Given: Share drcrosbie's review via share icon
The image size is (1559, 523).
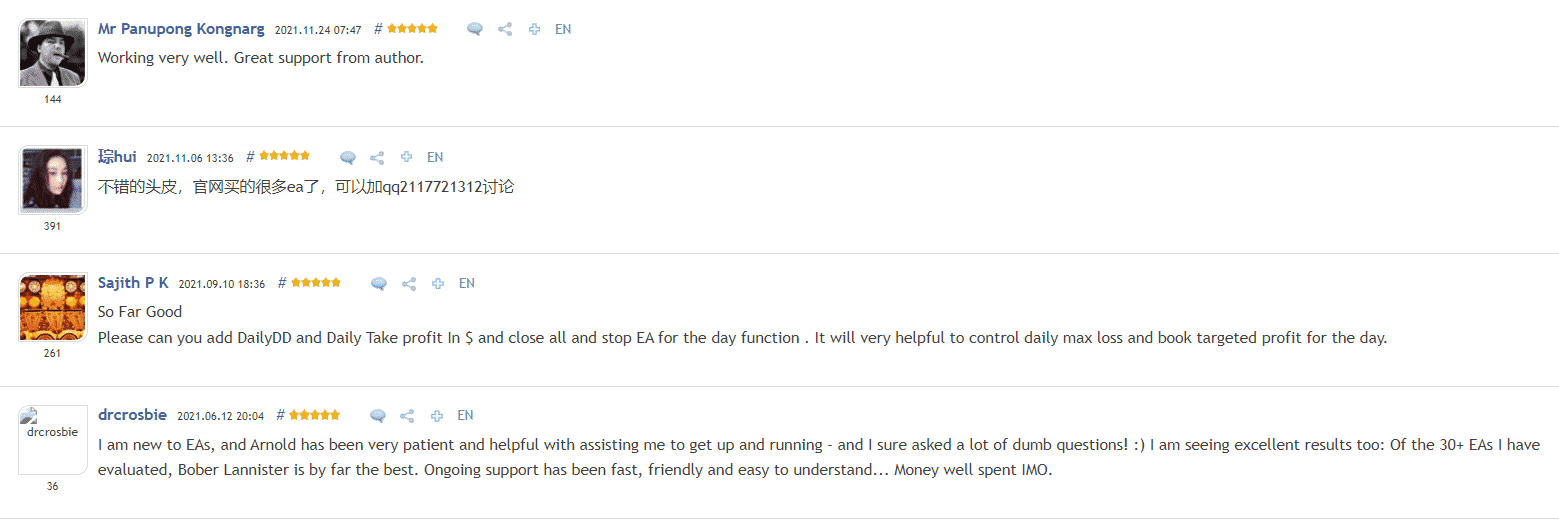Looking at the screenshot, I should pyautogui.click(x=407, y=416).
